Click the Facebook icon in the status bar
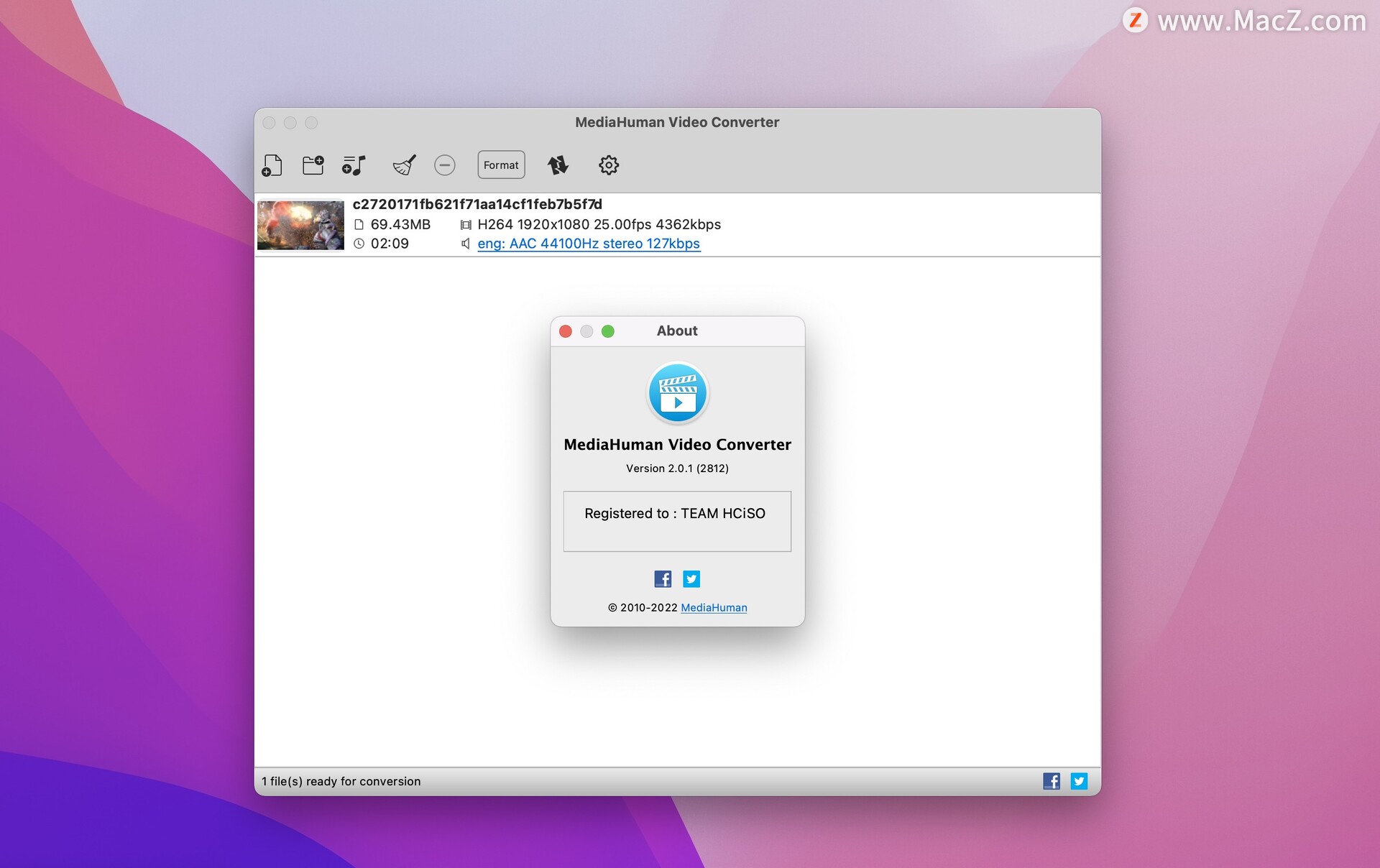The height and width of the screenshot is (868, 1380). click(1052, 780)
